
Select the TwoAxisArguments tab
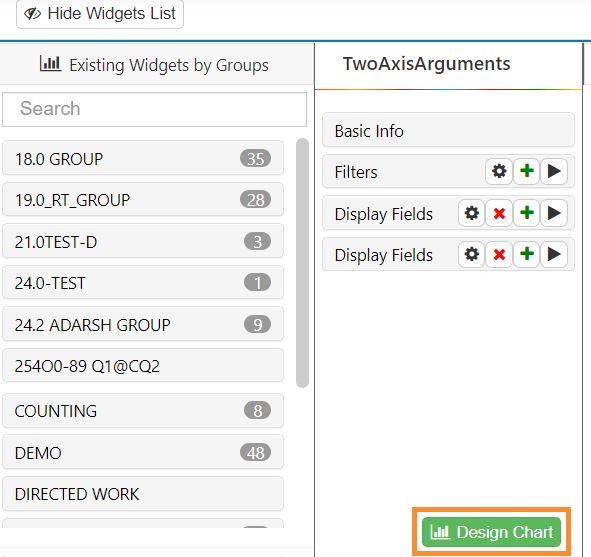(426, 64)
